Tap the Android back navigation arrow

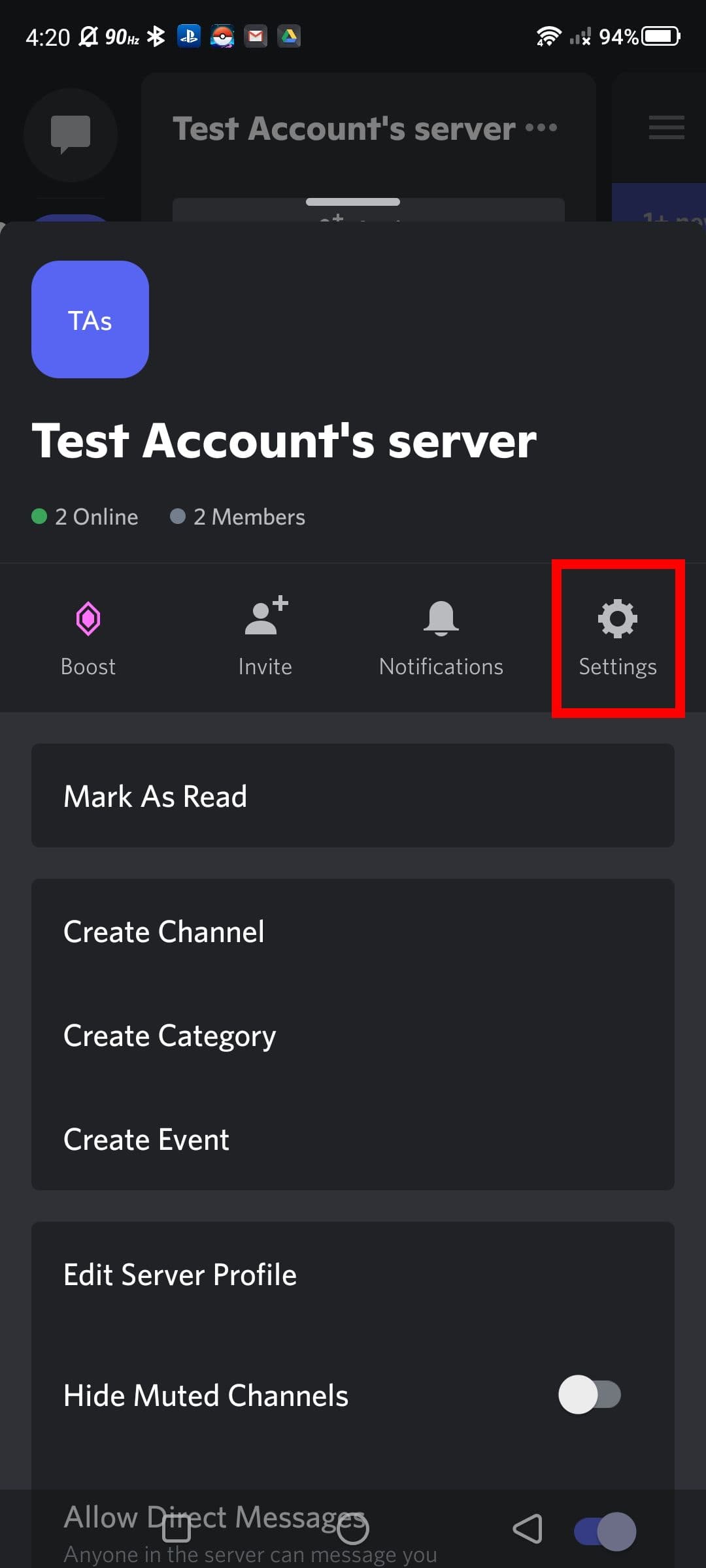coord(528,1529)
